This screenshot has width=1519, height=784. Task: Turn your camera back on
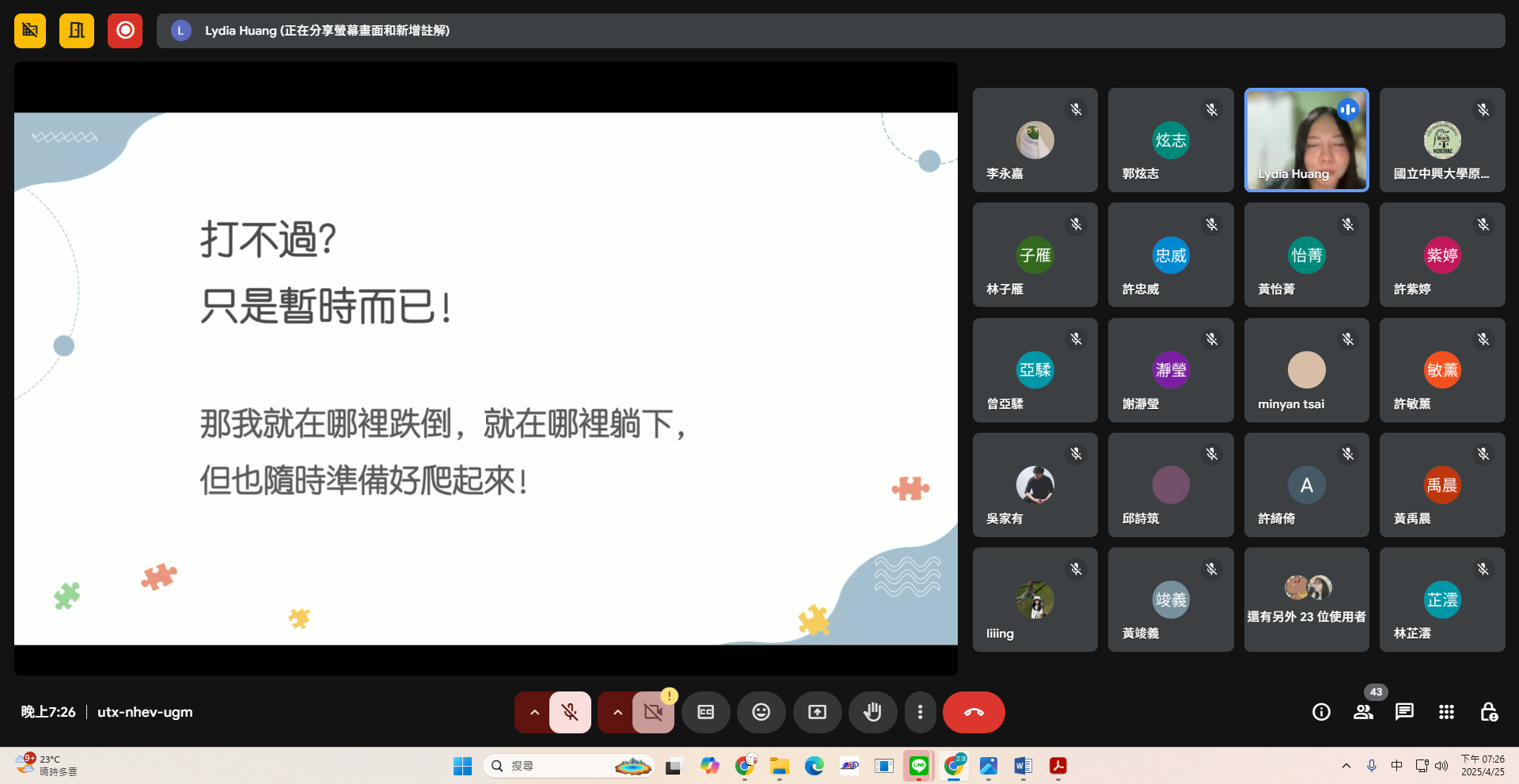652,712
